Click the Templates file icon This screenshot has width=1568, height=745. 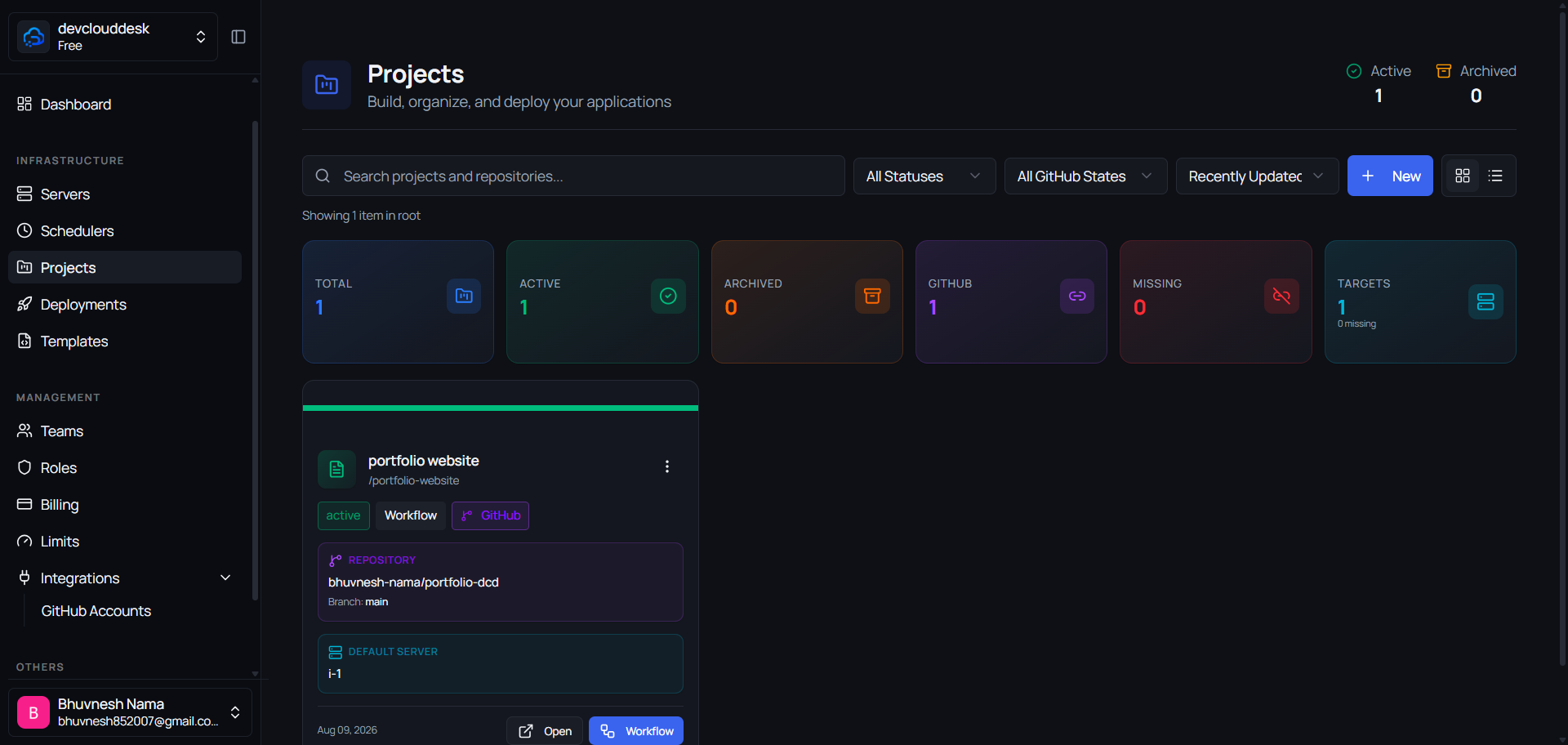tap(24, 341)
